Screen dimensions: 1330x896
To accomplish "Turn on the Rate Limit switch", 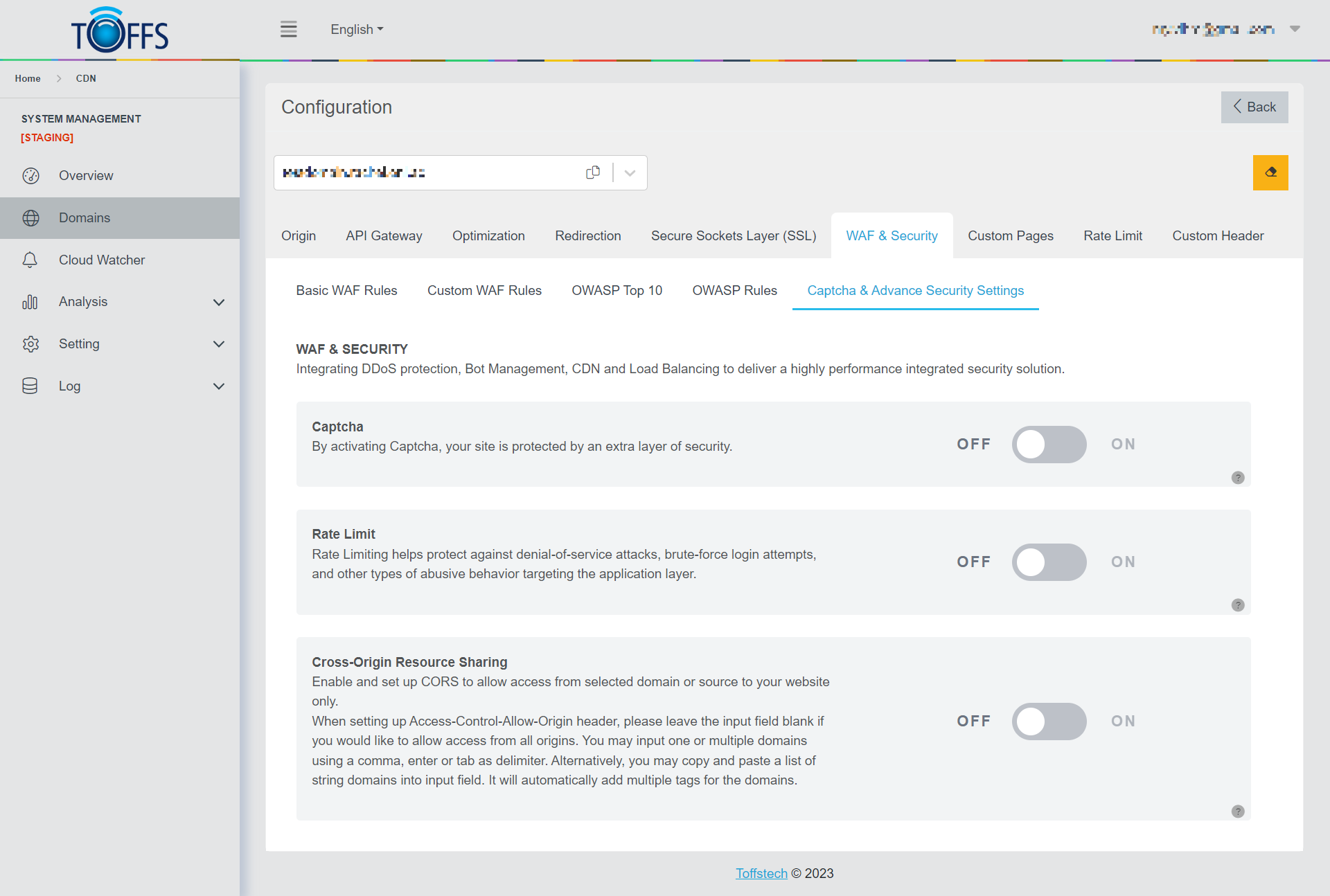I will 1049,562.
